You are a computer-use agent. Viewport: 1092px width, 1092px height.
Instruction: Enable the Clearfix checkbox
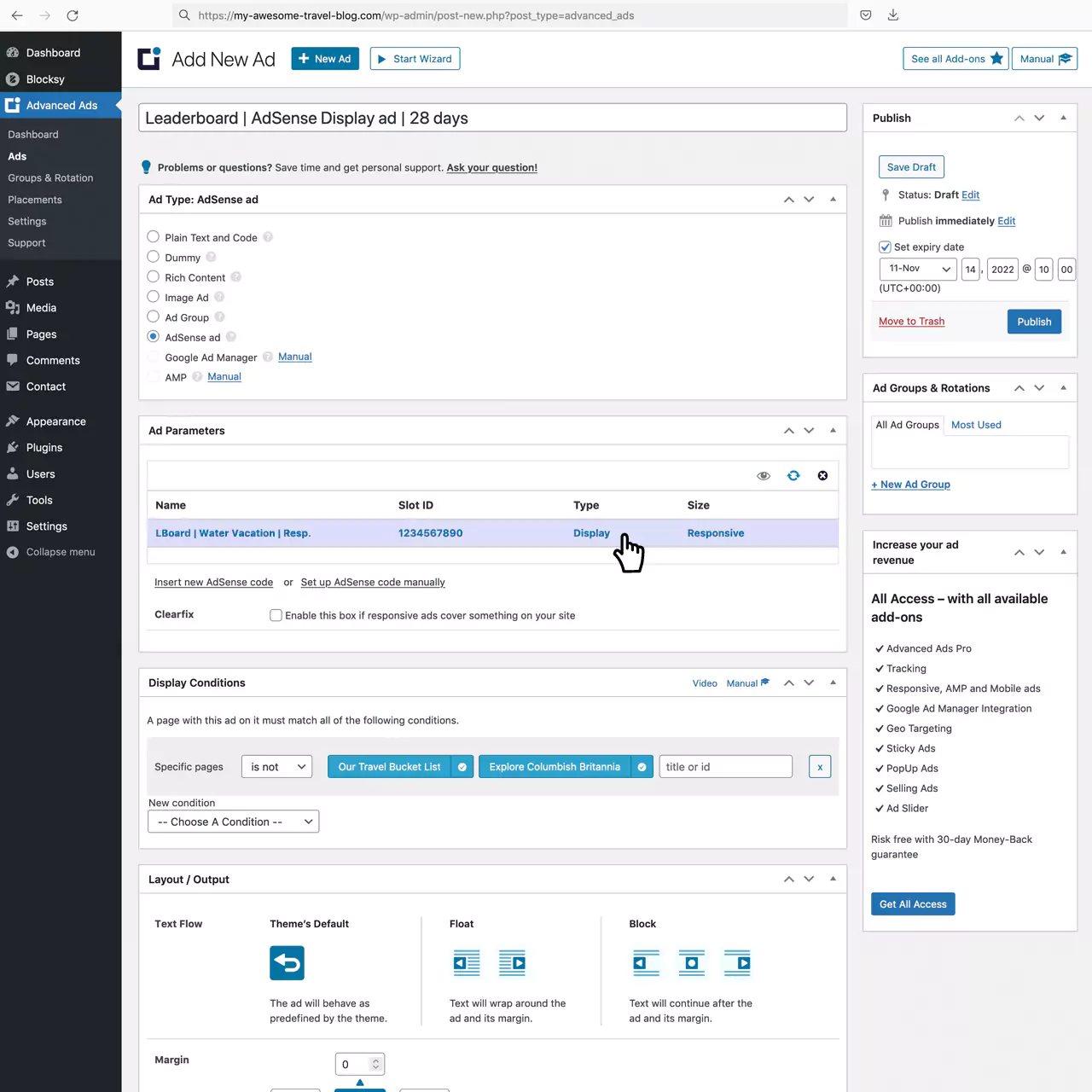point(276,615)
